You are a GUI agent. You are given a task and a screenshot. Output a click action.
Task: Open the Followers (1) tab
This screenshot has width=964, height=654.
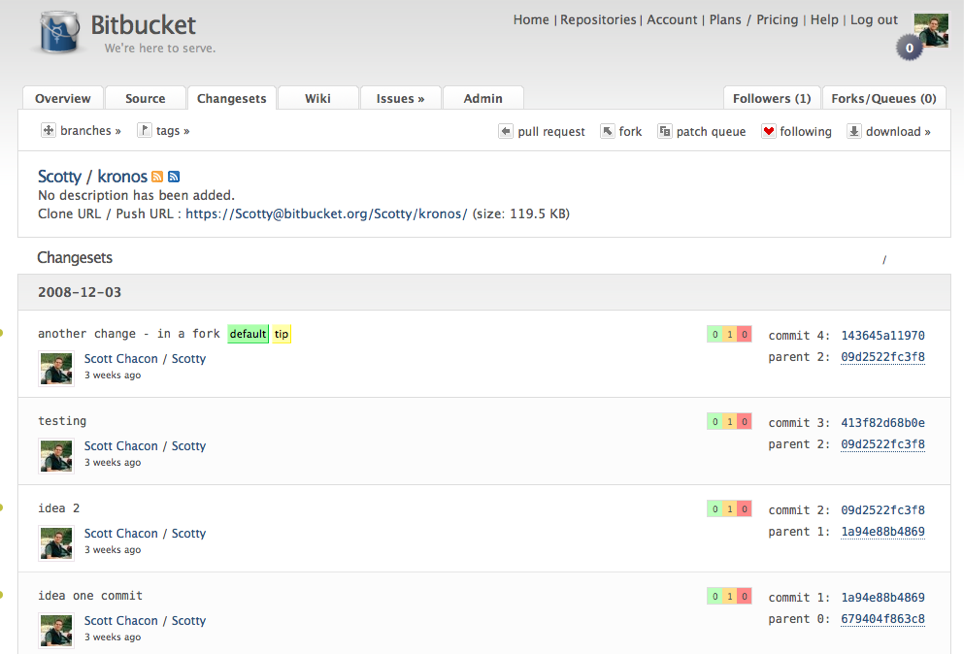[771, 98]
